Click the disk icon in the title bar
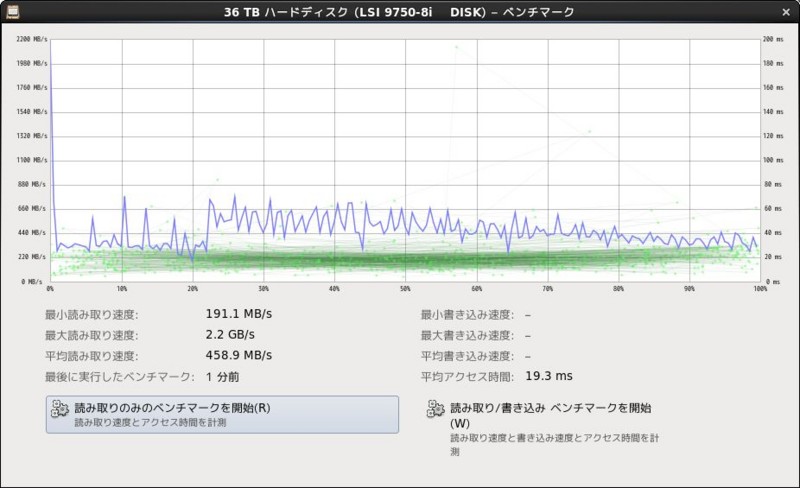This screenshot has height=488, width=800. (x=13, y=11)
